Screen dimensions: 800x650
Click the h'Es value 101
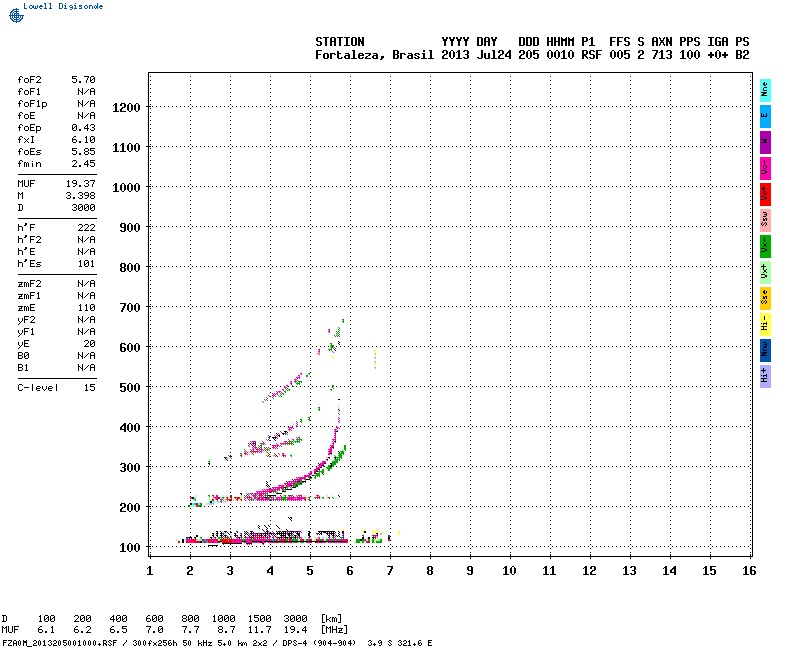pyautogui.click(x=86, y=264)
